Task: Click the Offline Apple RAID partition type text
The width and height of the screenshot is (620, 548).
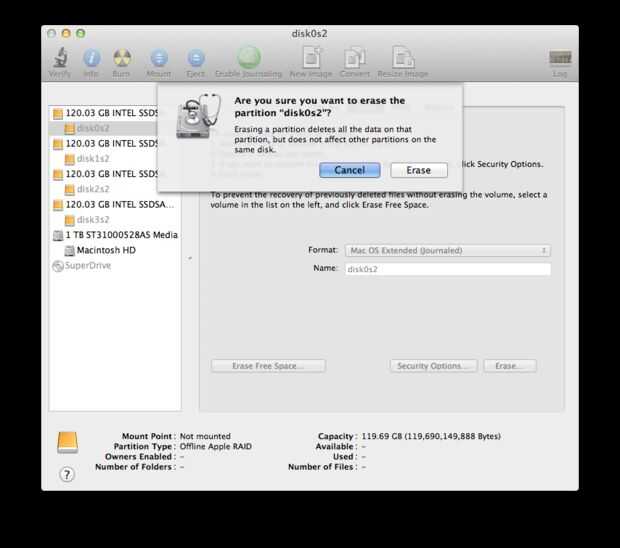Action: (x=215, y=446)
